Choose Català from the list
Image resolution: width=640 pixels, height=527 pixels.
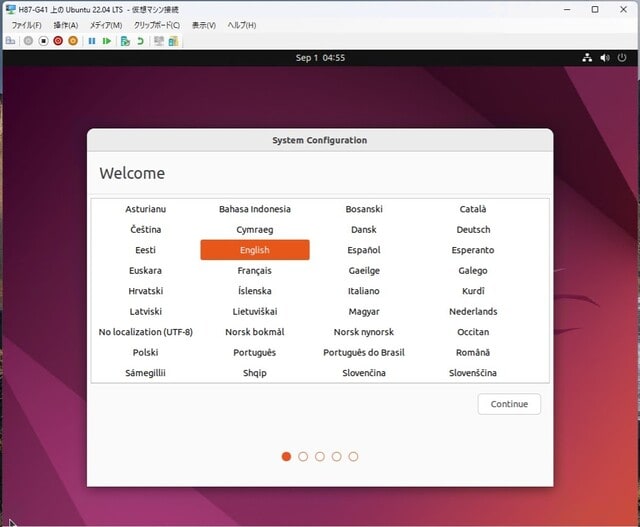[x=473, y=209]
